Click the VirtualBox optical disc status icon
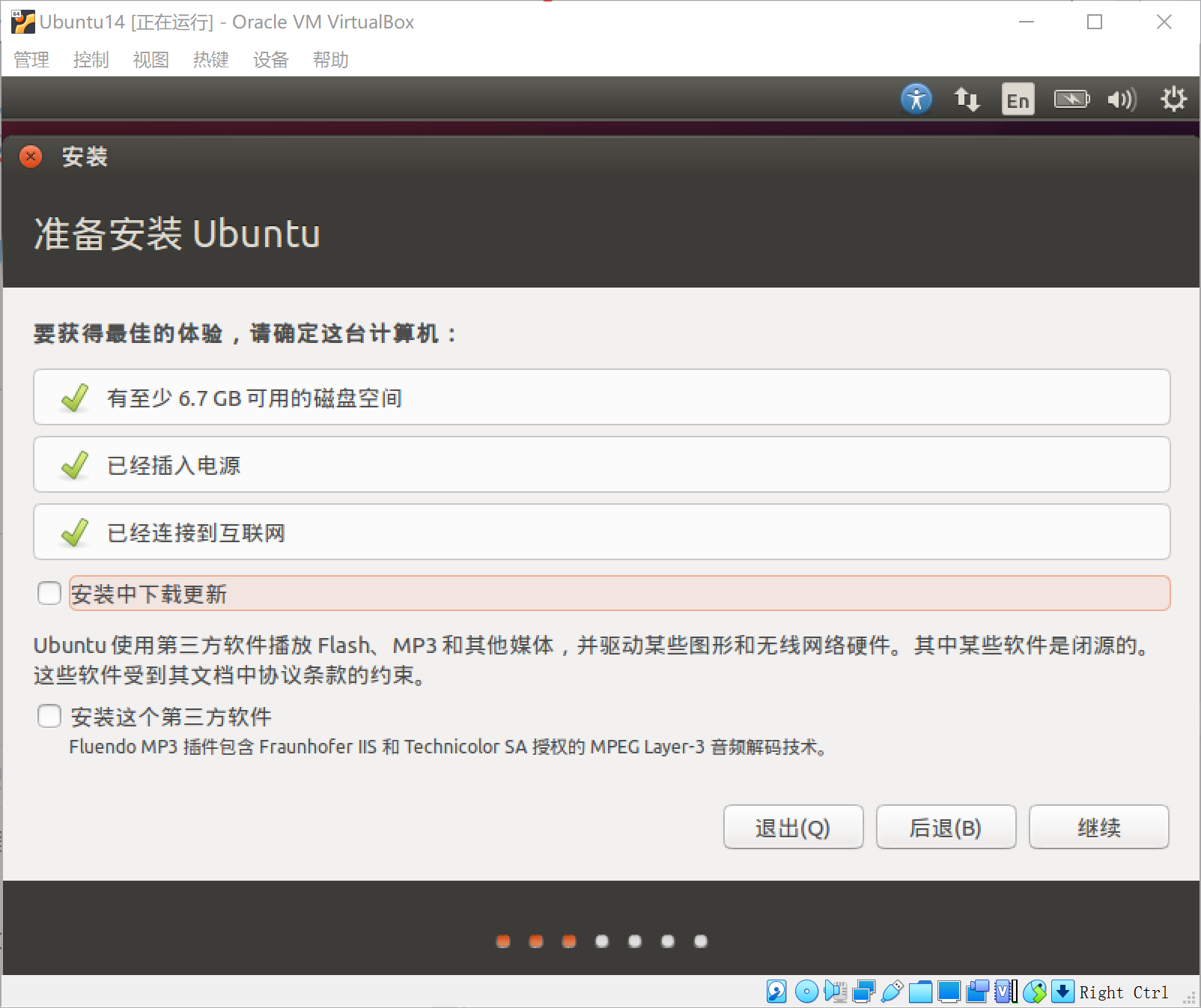The image size is (1201, 1008). pyautogui.click(x=806, y=992)
